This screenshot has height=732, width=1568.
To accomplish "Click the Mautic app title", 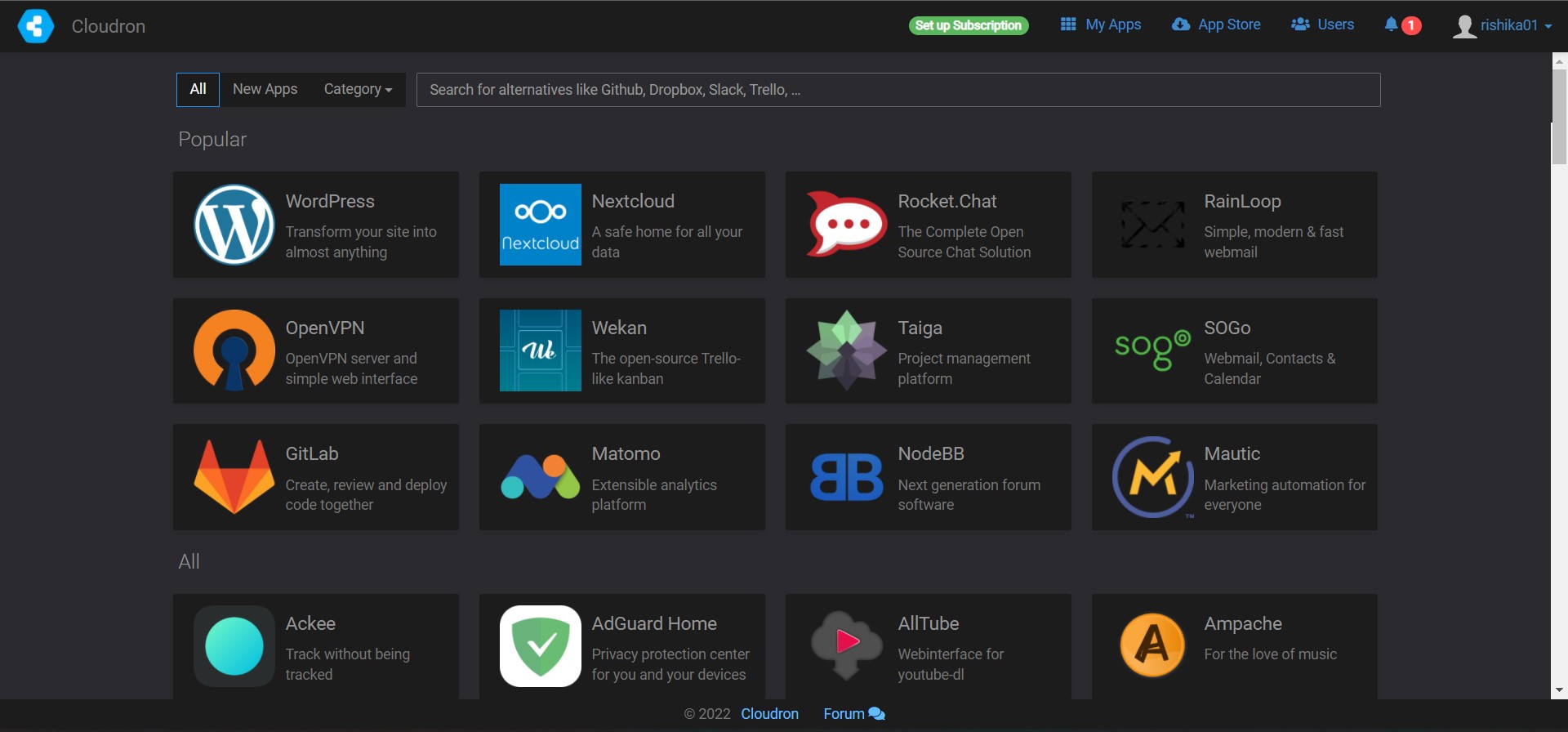I will click(x=1232, y=453).
